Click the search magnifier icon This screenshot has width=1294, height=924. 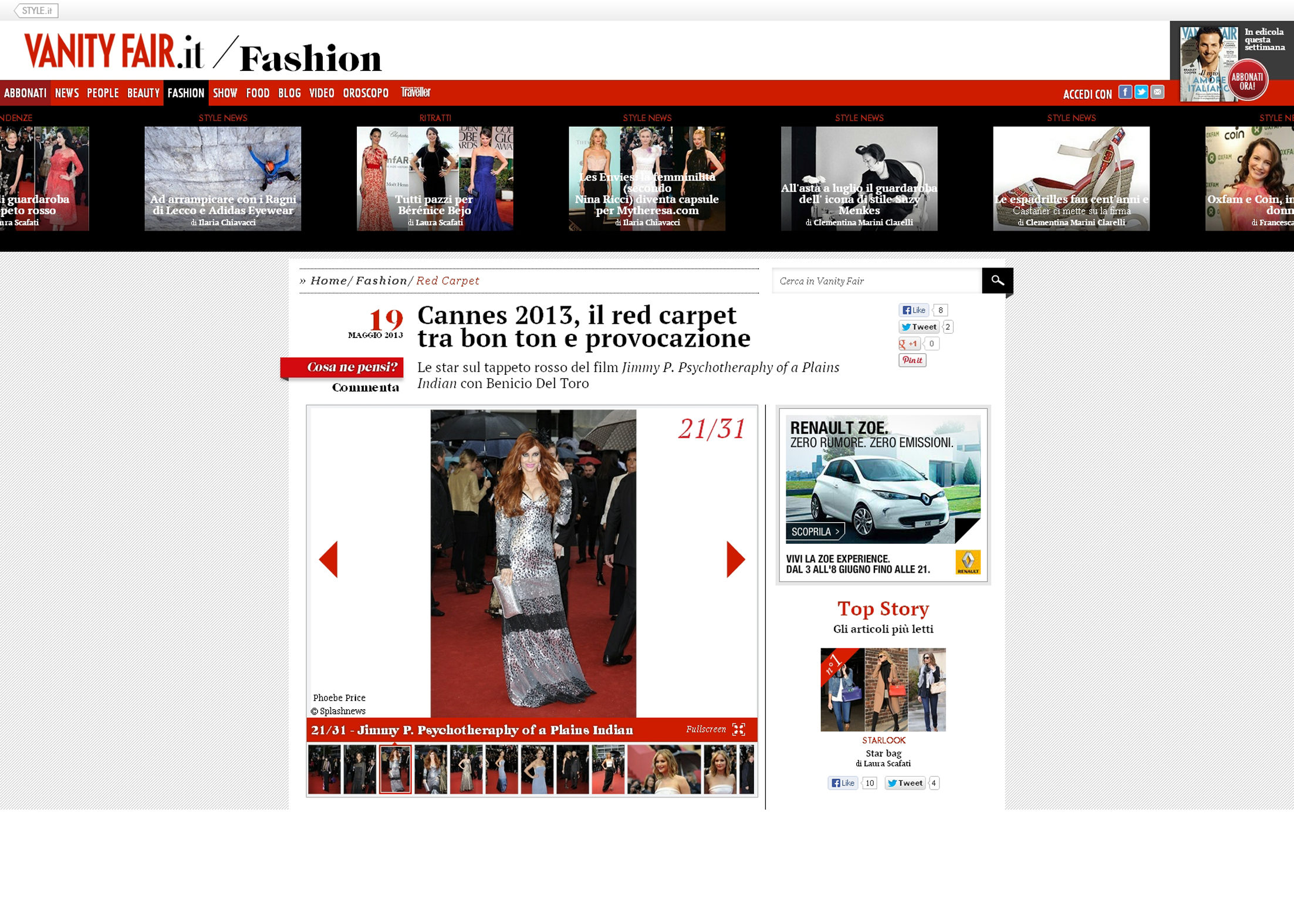click(x=997, y=280)
